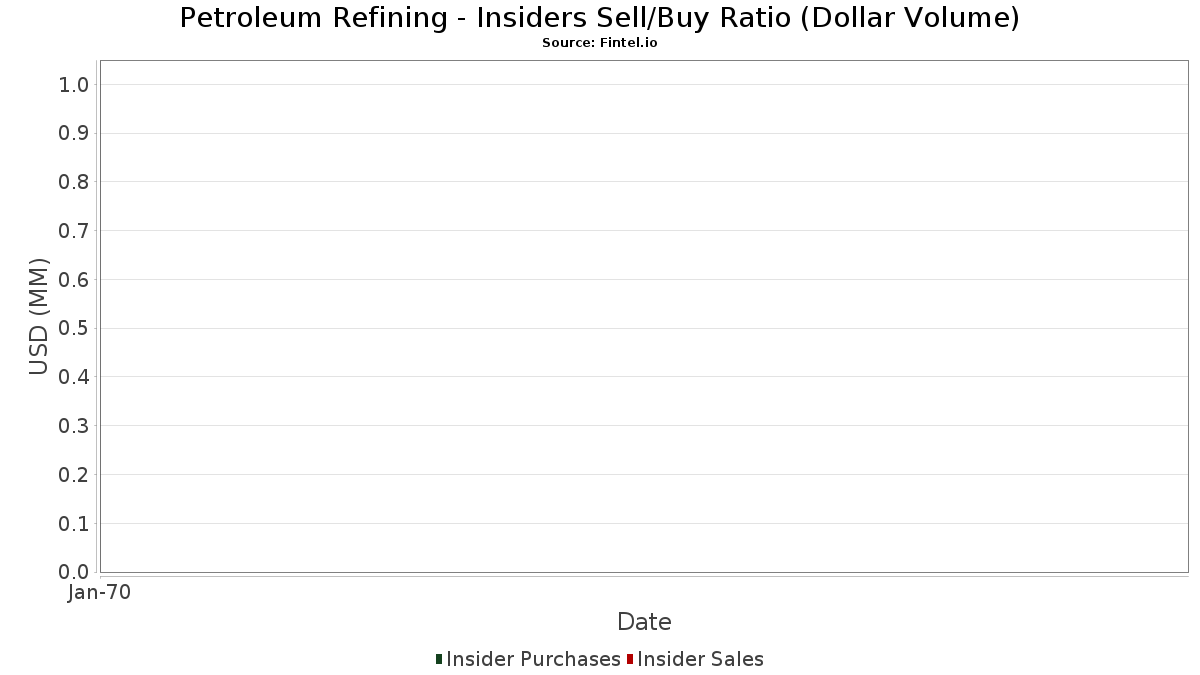This screenshot has width=1200, height=675.
Task: Toggle the Insider Sales legend label
Action: tap(700, 659)
